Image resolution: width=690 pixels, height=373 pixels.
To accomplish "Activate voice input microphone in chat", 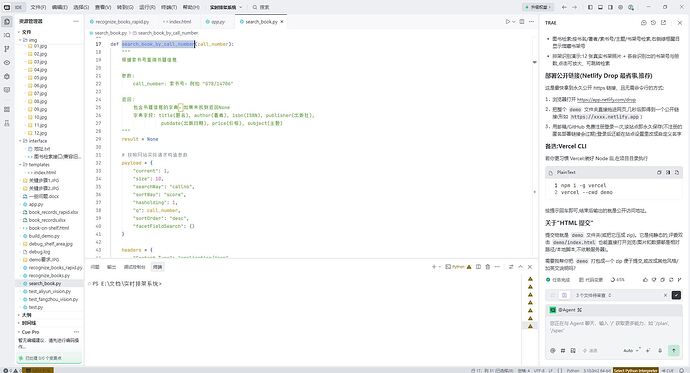I will pos(660,351).
